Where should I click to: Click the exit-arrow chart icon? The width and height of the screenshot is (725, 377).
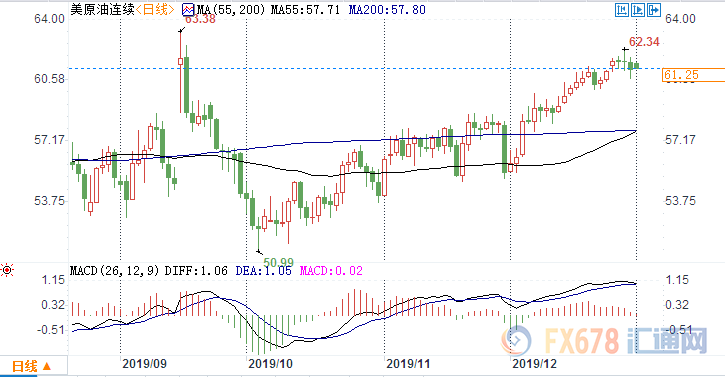point(653,10)
